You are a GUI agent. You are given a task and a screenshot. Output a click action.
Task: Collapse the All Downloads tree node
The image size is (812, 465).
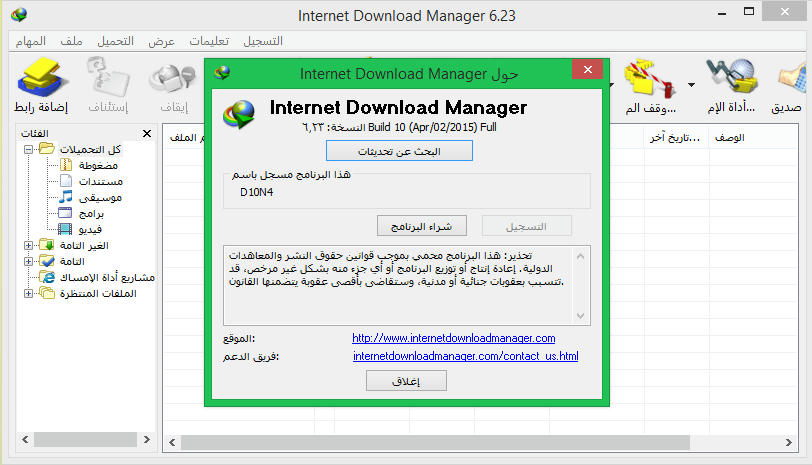tap(28, 150)
